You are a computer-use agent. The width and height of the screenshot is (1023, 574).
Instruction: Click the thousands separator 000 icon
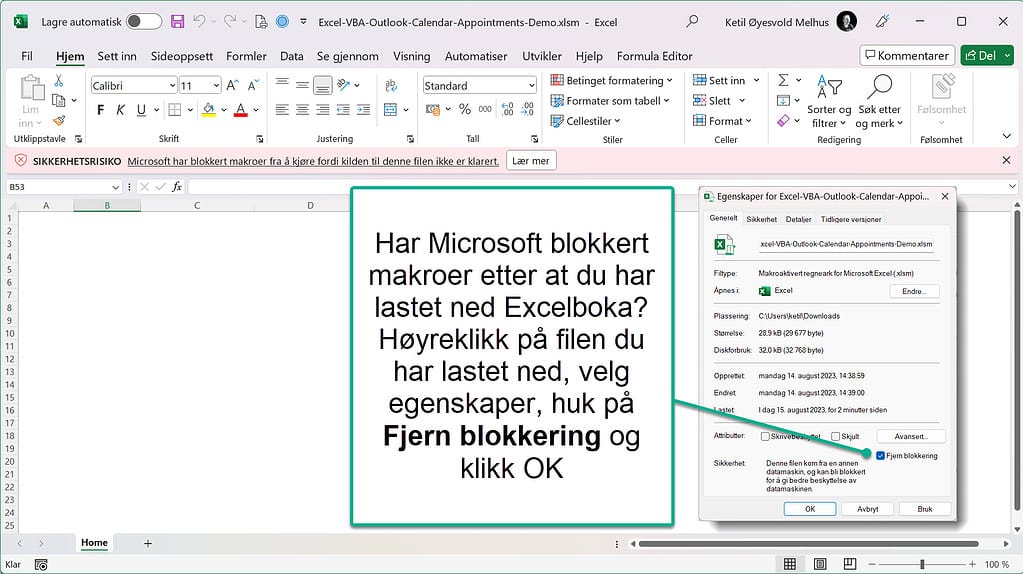click(485, 109)
